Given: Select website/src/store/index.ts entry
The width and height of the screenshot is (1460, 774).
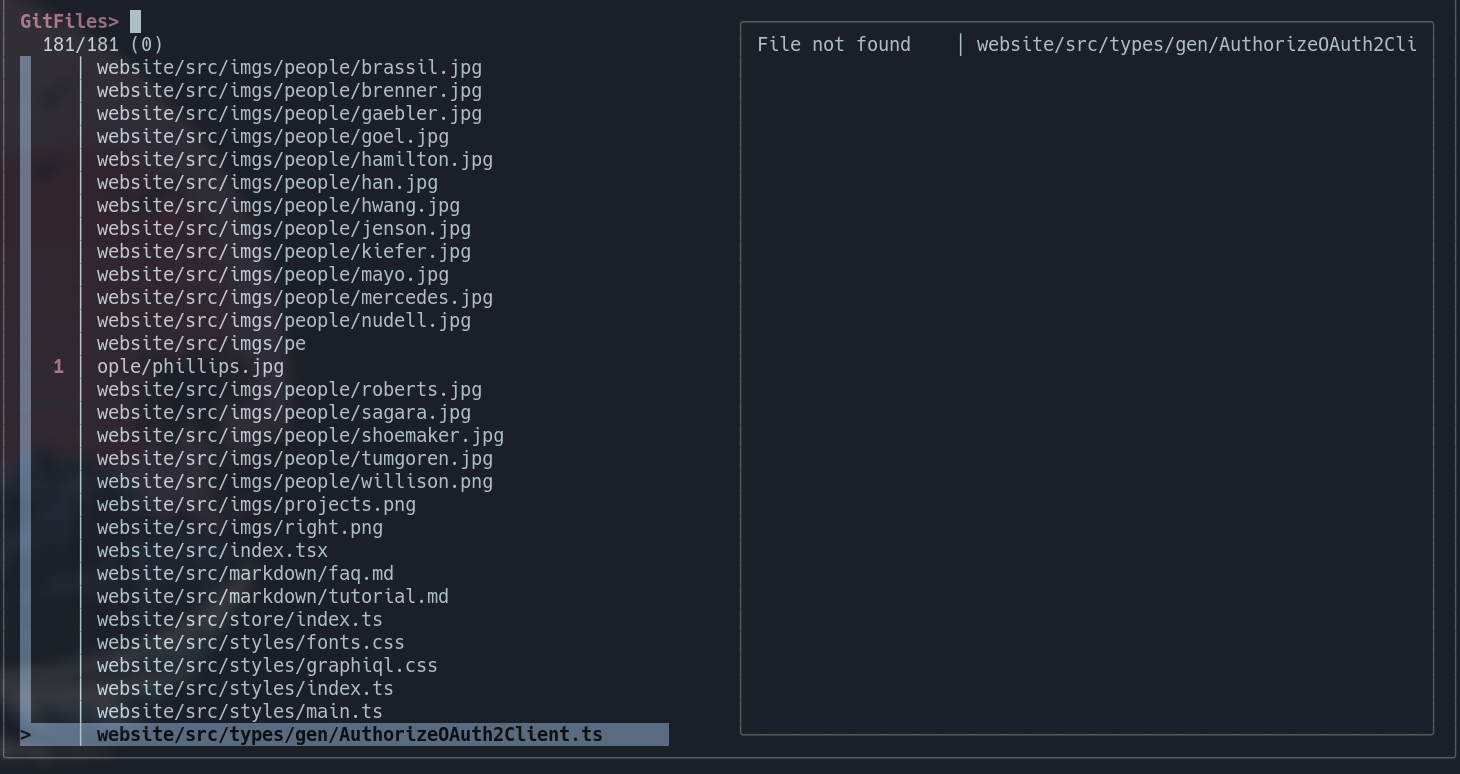Looking at the screenshot, I should pos(239,619).
